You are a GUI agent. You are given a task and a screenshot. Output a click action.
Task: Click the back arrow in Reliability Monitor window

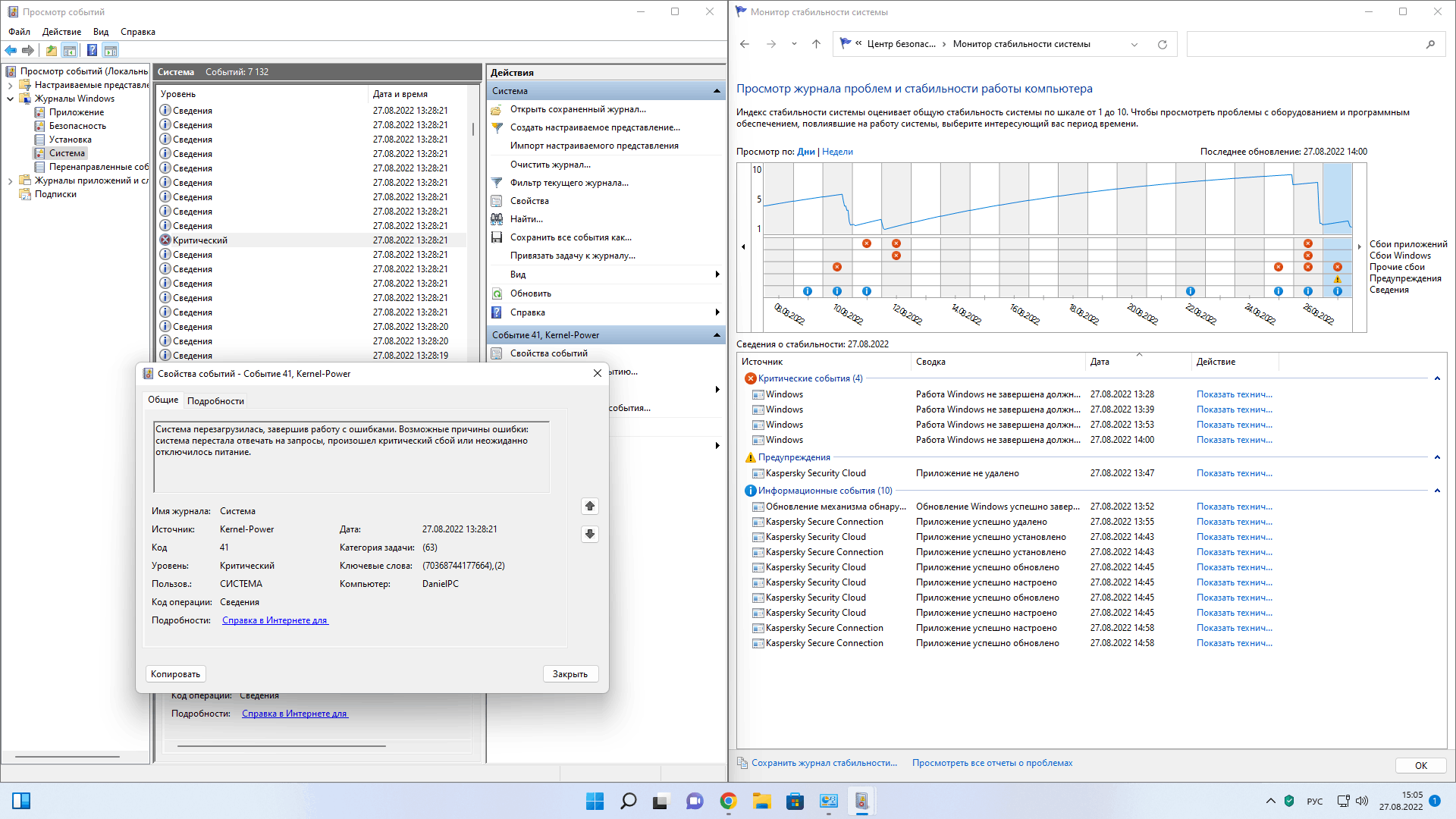point(745,44)
